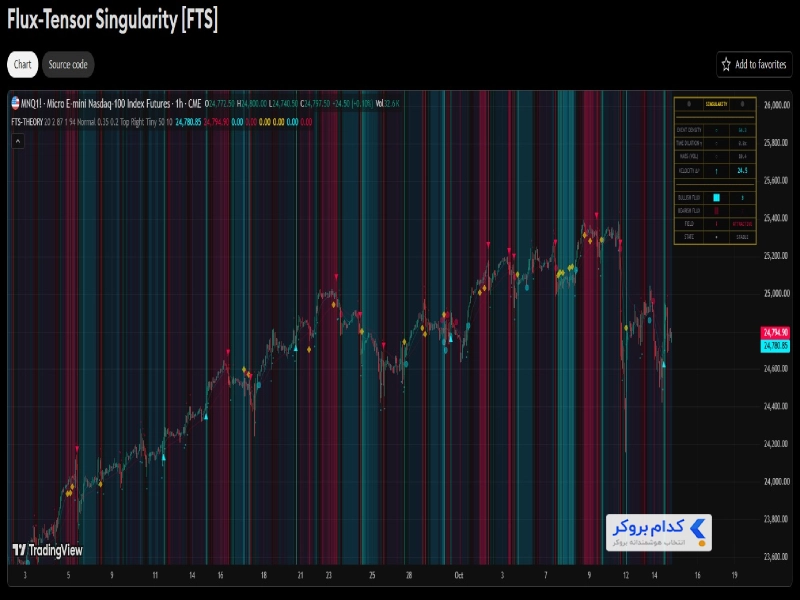Click the 24,400.00 price scale label
This screenshot has height=600, width=800.
point(777,406)
